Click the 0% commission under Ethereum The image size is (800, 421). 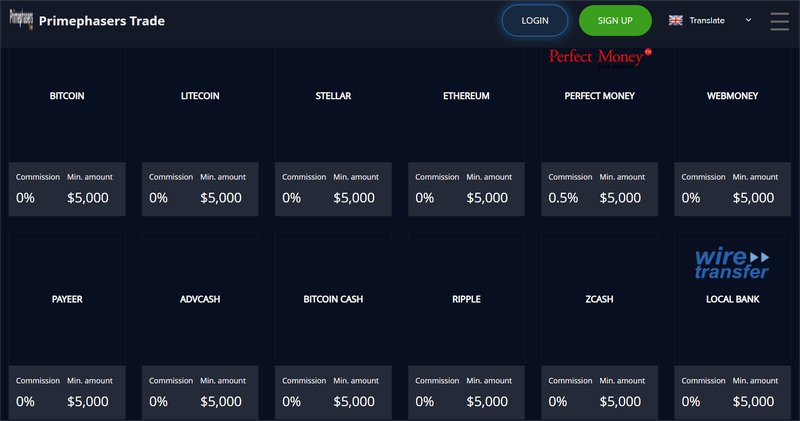click(x=424, y=198)
